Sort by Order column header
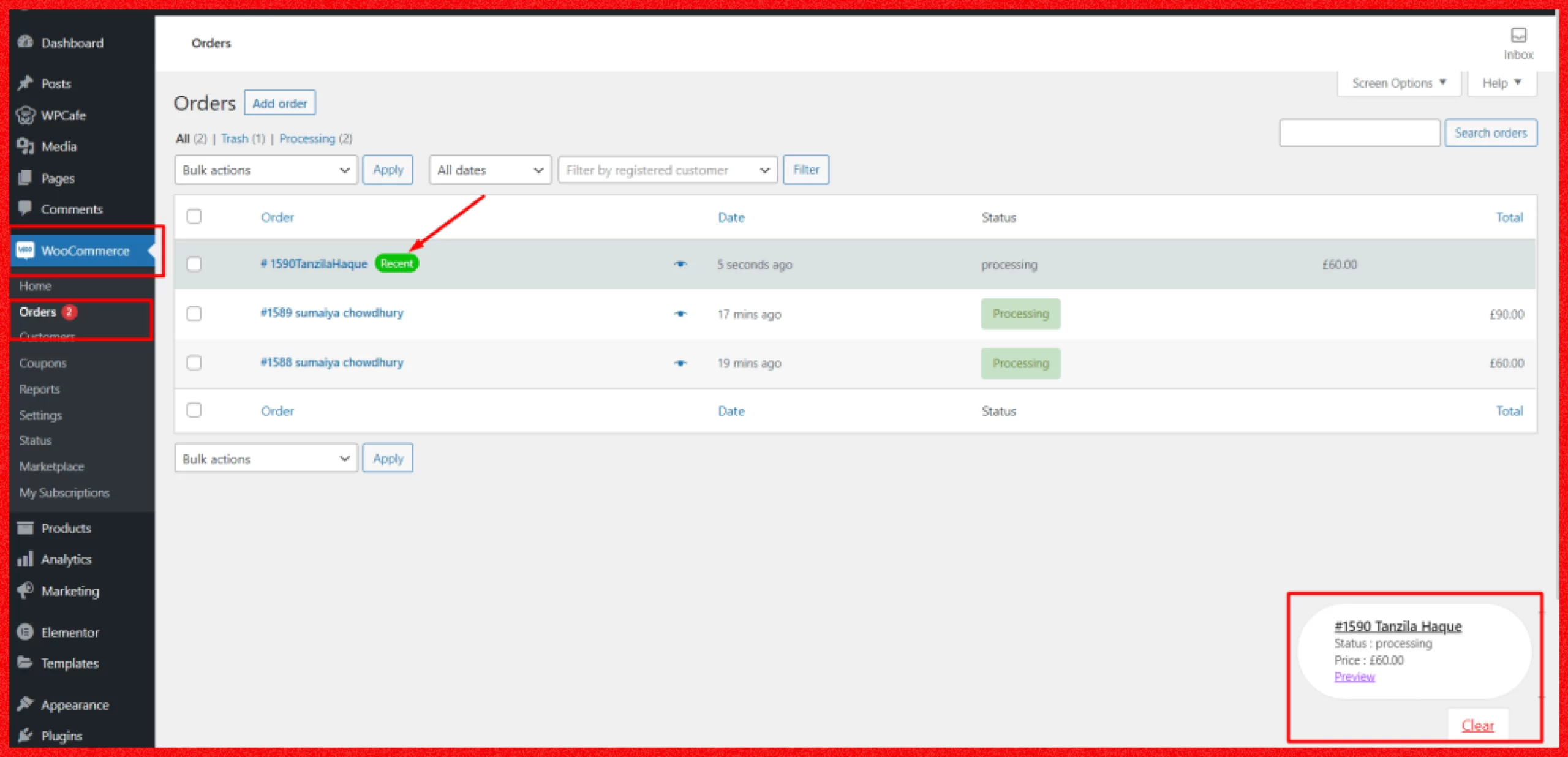Image resolution: width=1568 pixels, height=757 pixels. [x=277, y=217]
